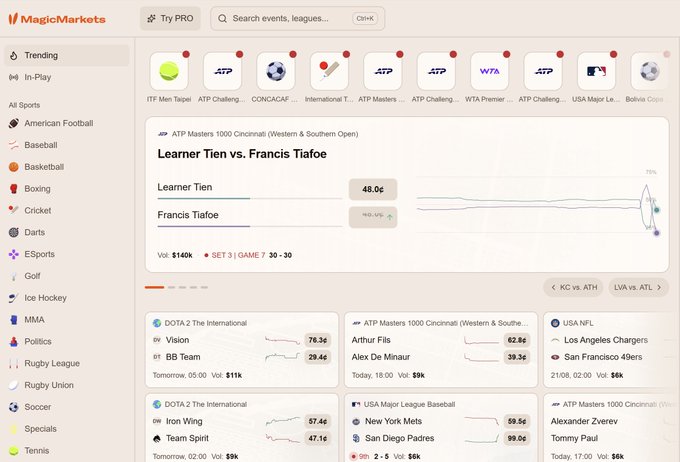Screen dimensions: 680x462
Task: Open Tennis sport category
Action: (x=67, y=451)
